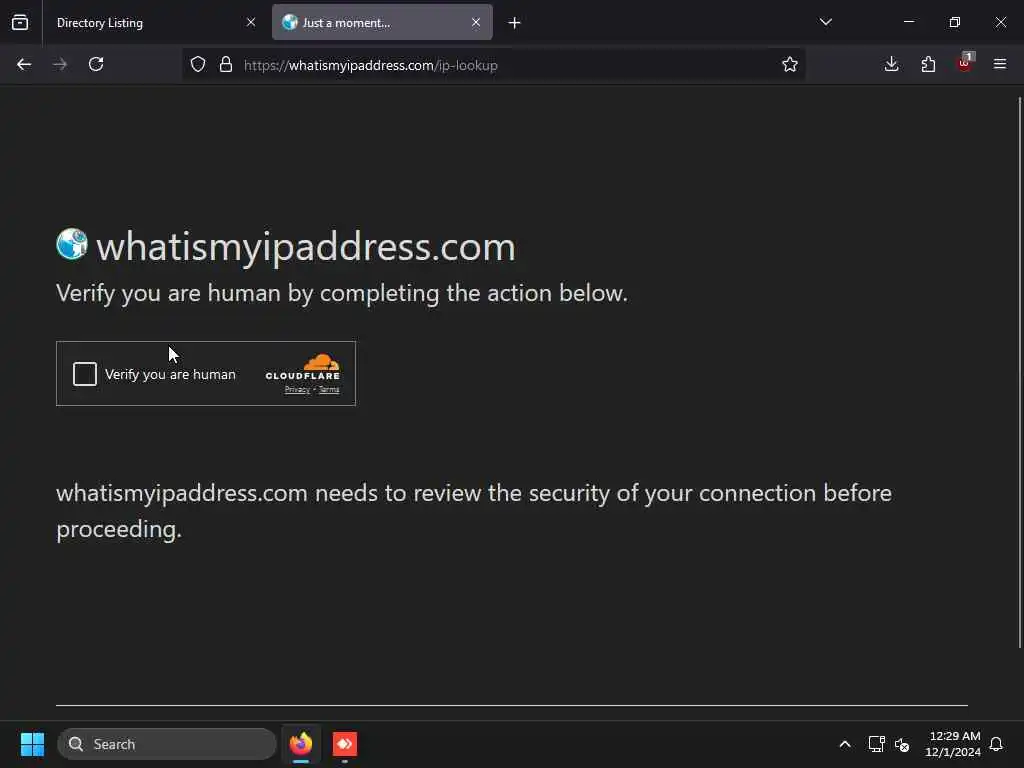1024x768 pixels.
Task: Open the clock showing 12:29 AM
Action: coord(953,744)
